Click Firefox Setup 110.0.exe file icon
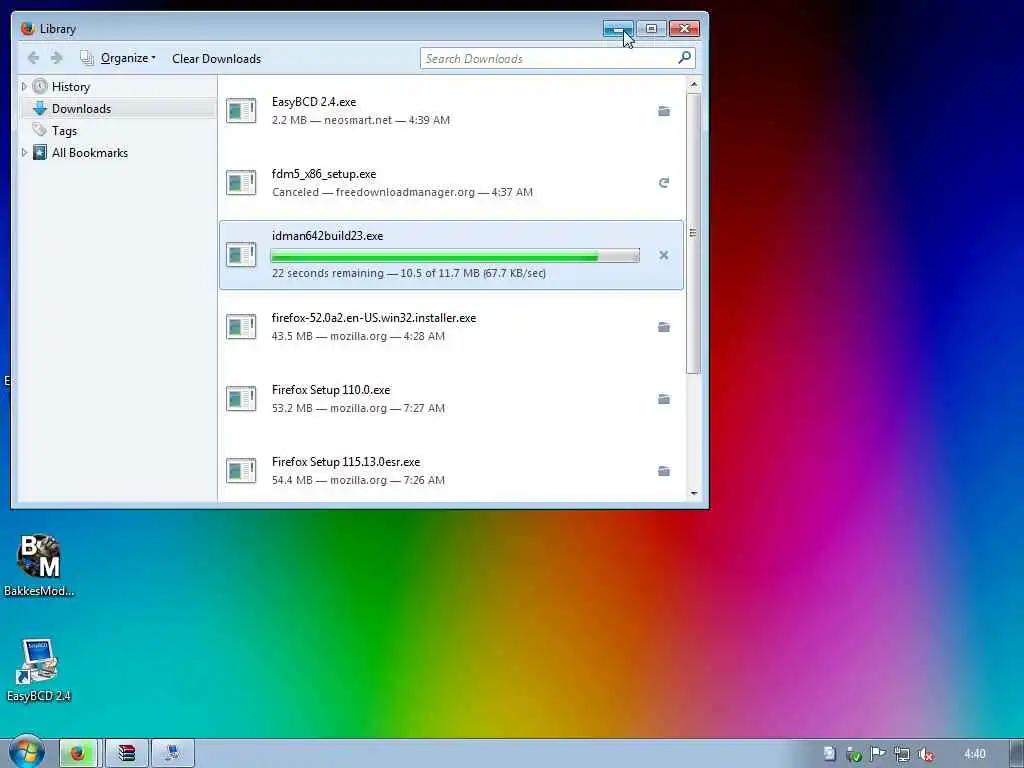Viewport: 1024px width, 768px height. pyautogui.click(x=241, y=398)
